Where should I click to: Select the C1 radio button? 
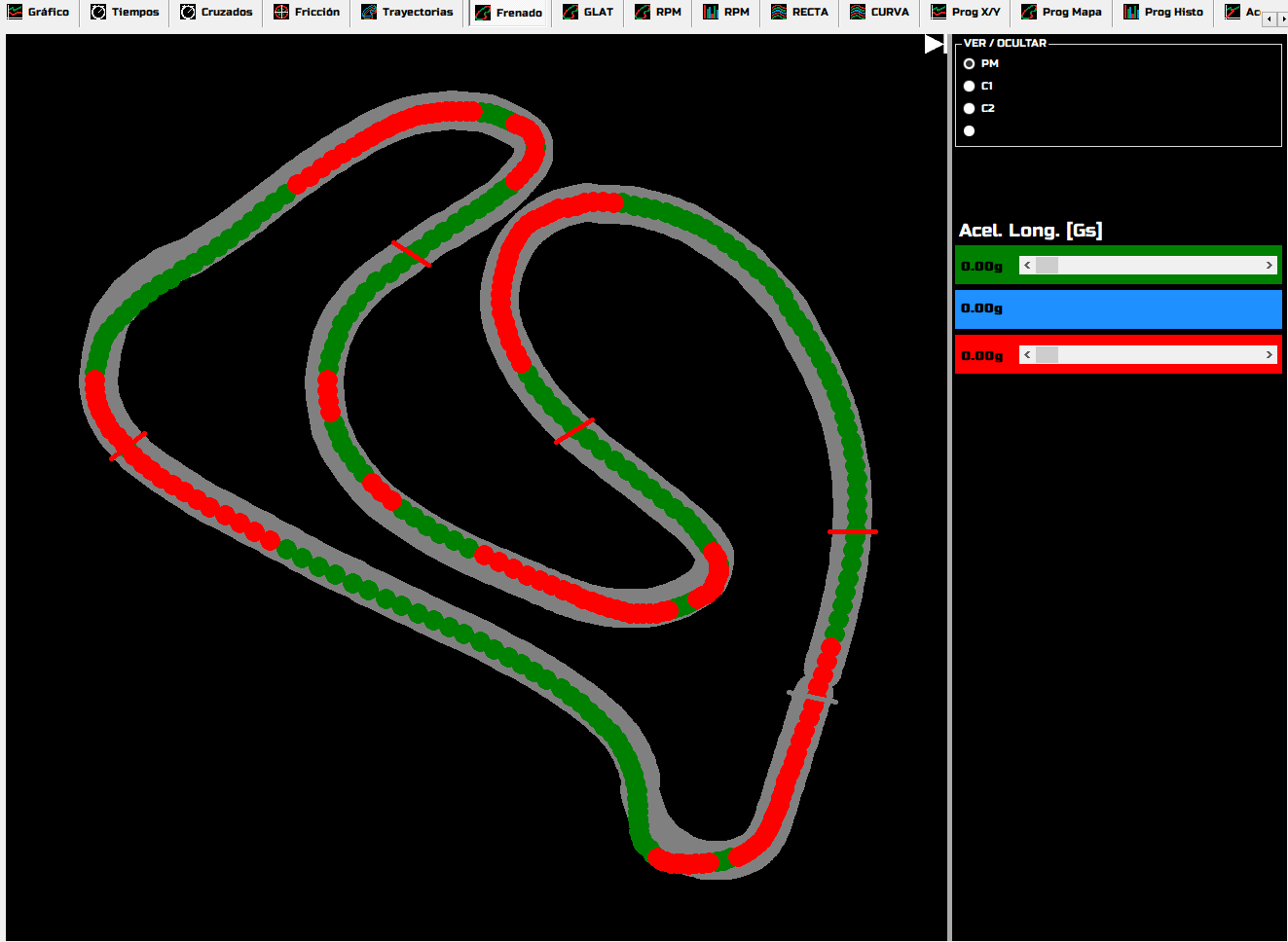click(x=969, y=86)
